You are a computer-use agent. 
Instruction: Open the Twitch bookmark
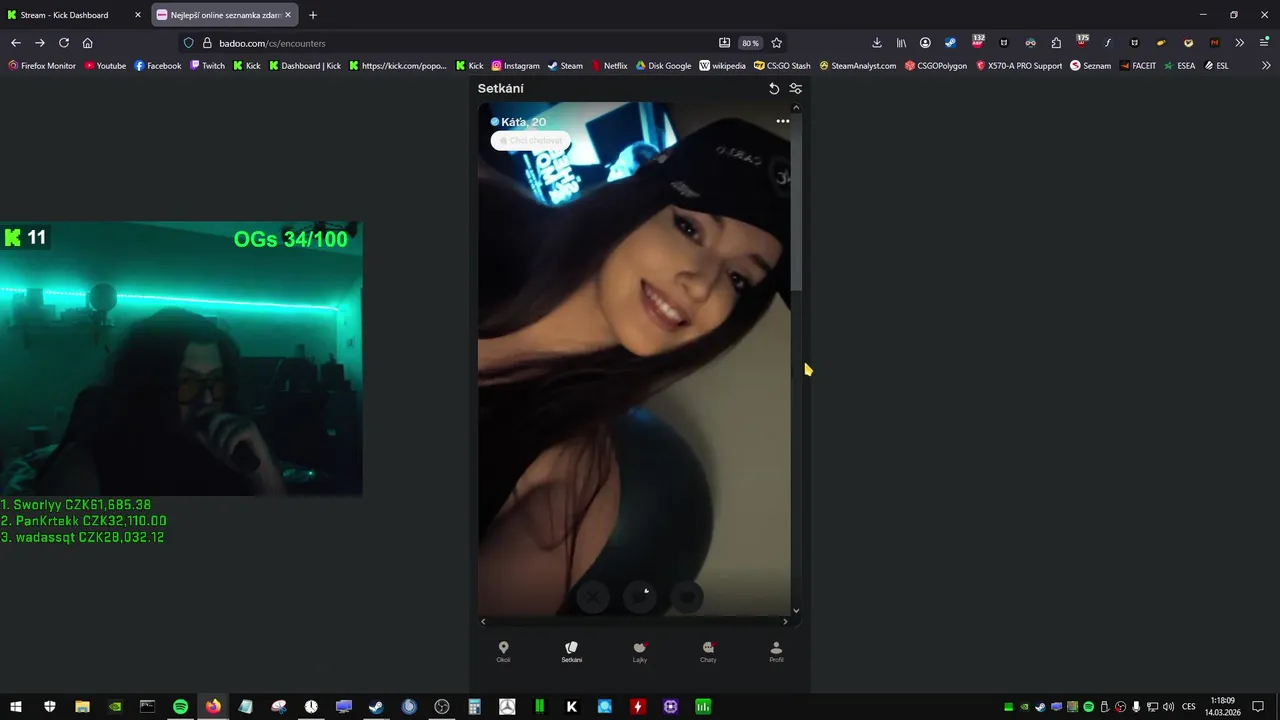pyautogui.click(x=207, y=66)
